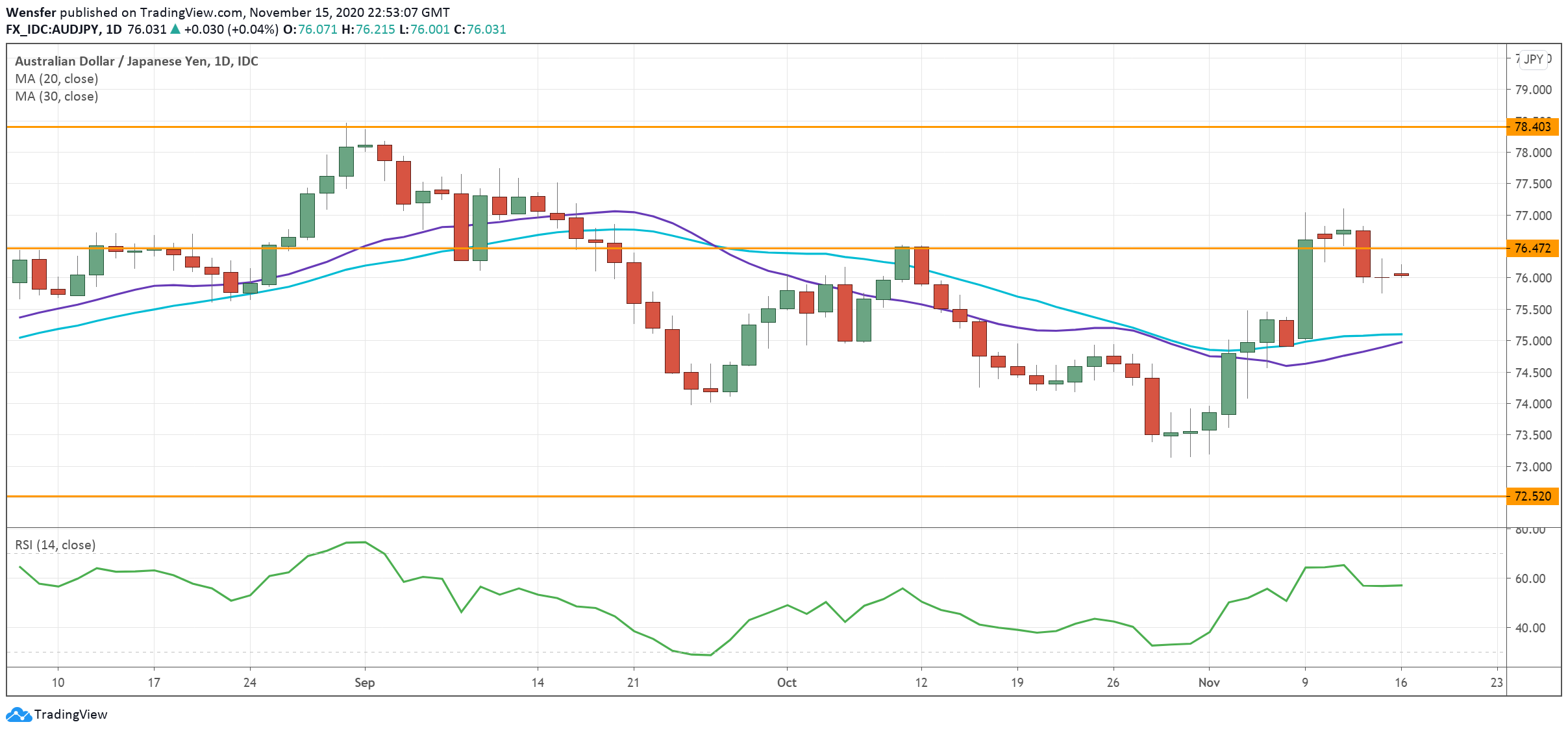Click the 1D interval next to AUDJPY

[x=114, y=29]
